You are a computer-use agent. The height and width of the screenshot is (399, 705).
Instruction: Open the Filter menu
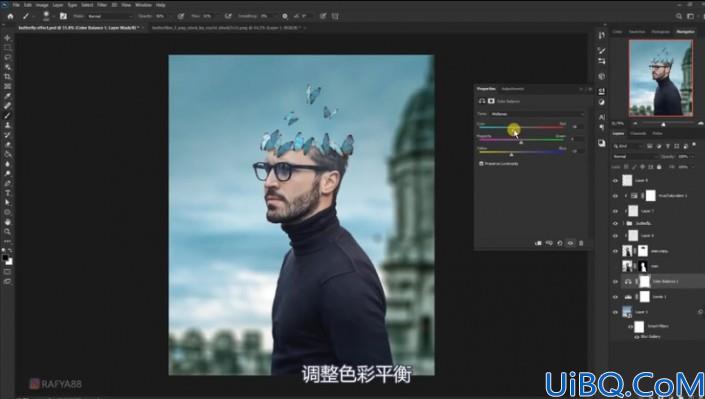(102, 5)
